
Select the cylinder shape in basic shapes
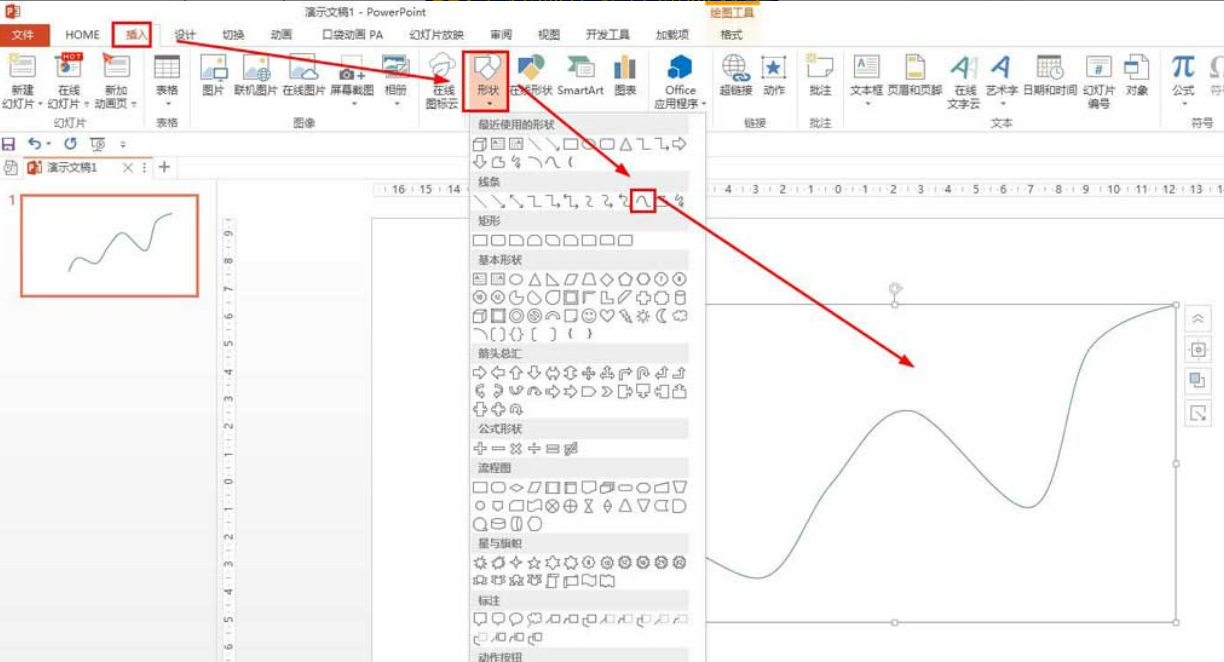680,297
